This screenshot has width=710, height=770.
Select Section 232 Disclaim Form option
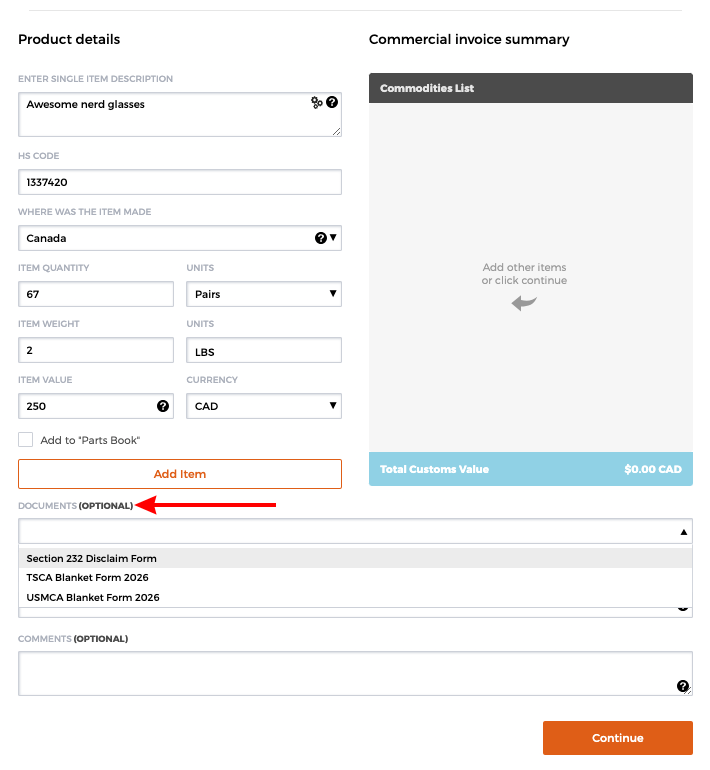pos(92,558)
